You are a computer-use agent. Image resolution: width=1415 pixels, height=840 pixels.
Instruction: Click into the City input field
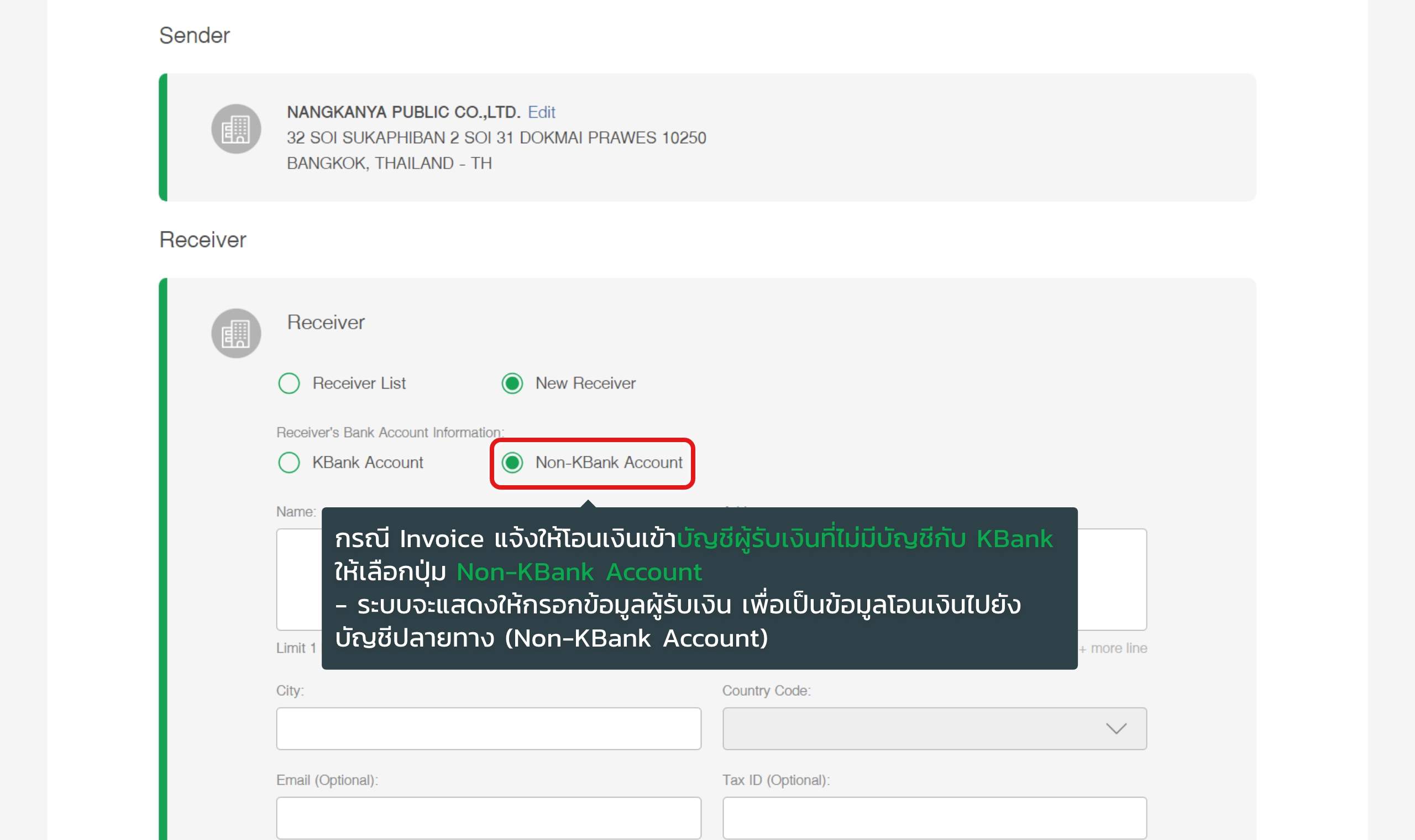pos(488,728)
